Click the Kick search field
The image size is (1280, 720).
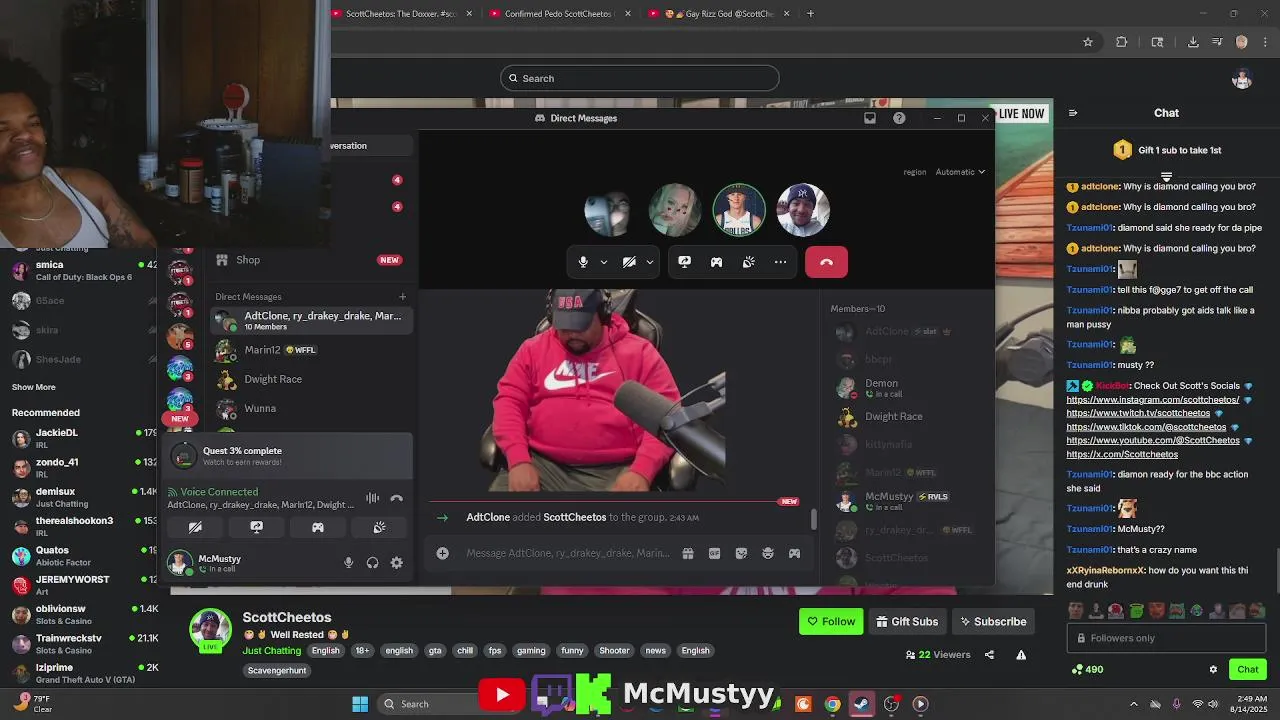[x=640, y=78]
